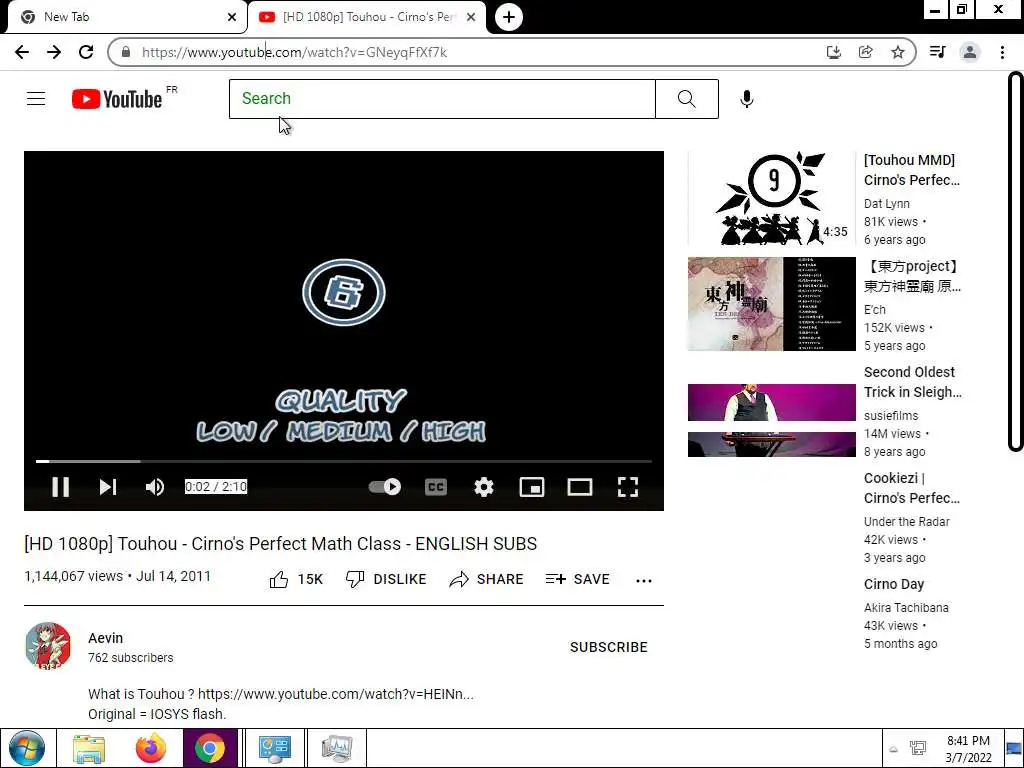Click the install/download page icon in address bar
This screenshot has width=1024, height=768.
point(833,52)
